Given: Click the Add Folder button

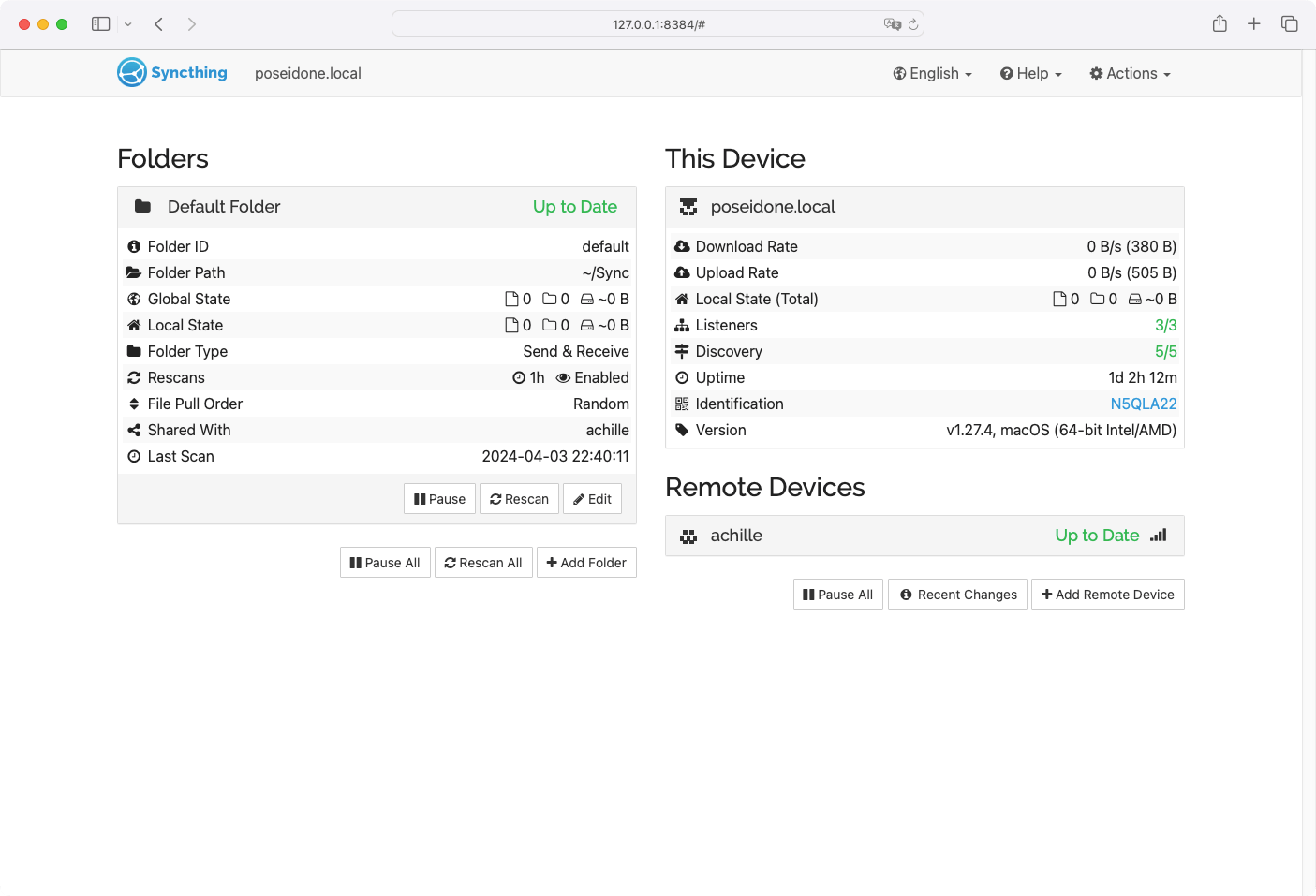Looking at the screenshot, I should [x=586, y=563].
